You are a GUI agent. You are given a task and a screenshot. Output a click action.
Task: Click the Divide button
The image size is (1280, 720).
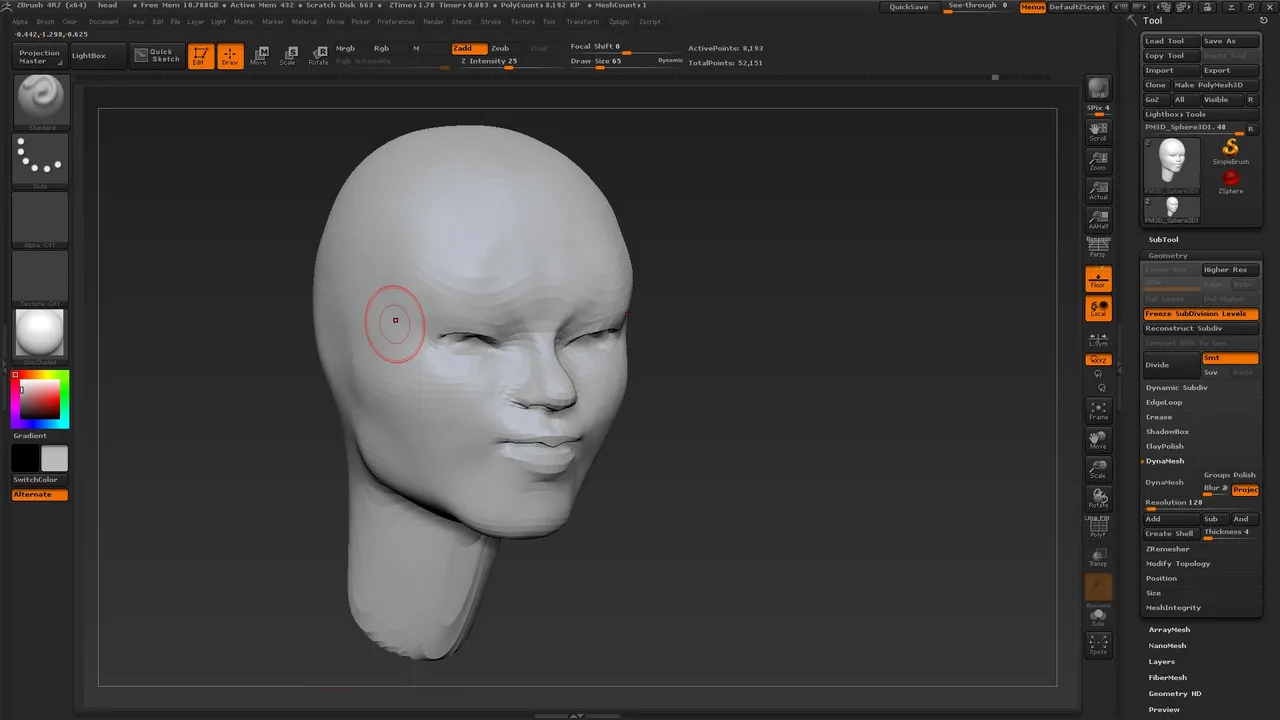(x=1172, y=365)
